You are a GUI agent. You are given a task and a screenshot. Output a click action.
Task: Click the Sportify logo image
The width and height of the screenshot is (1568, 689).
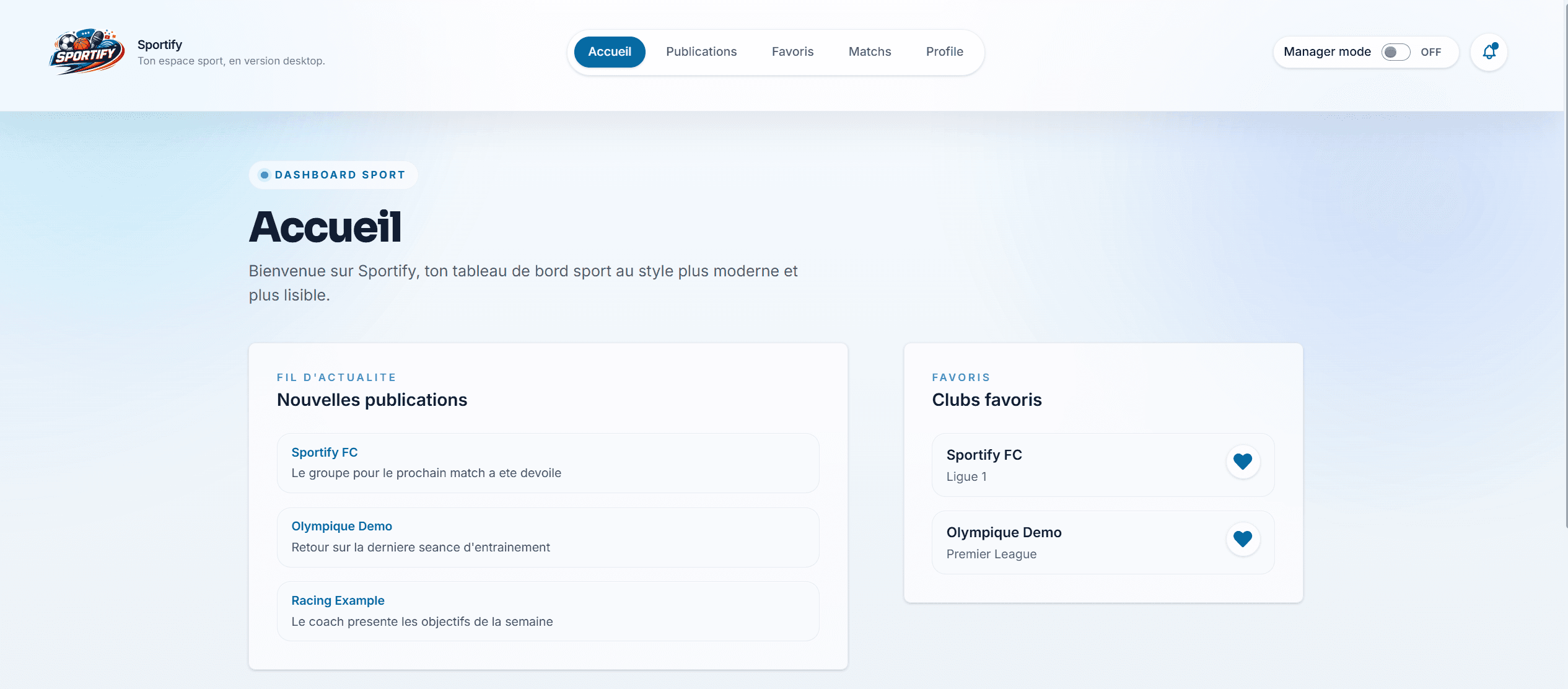tap(87, 52)
